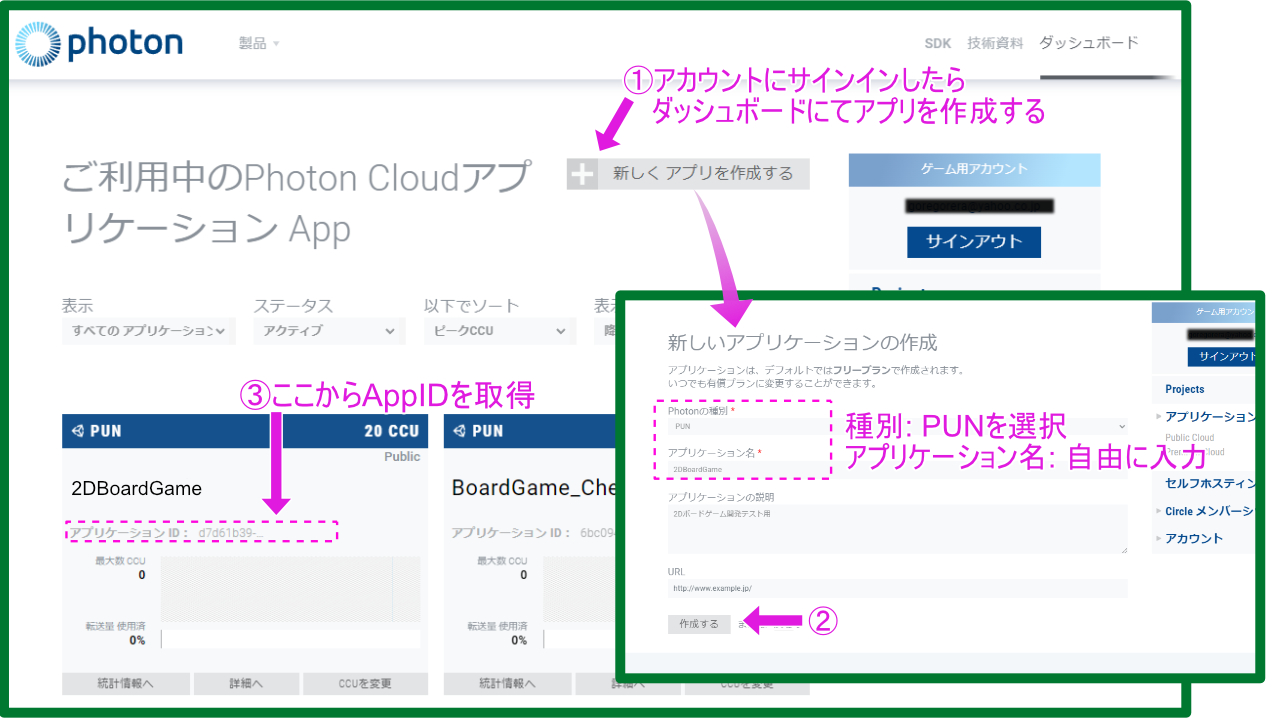This screenshot has width=1280, height=720.
Task: Click the 20 CCU label on 2DBoardGame
Action: pyautogui.click(x=391, y=432)
